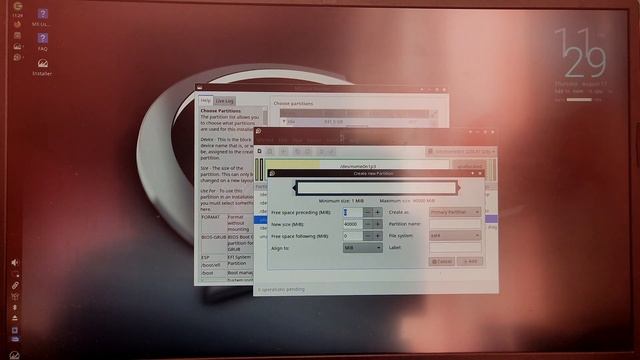Open the View menu in GParted
Viewport: 640px width, 360px height.
(x=297, y=140)
